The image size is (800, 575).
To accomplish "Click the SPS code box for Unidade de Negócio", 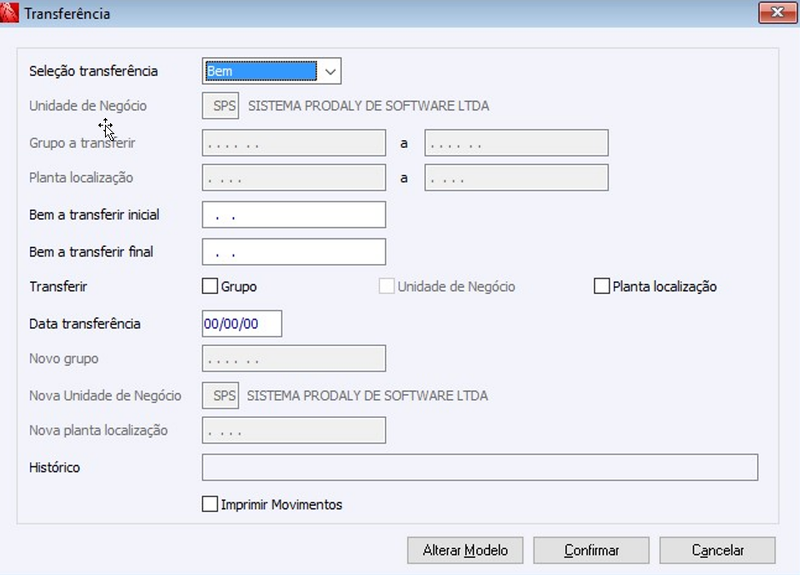I will pos(220,106).
